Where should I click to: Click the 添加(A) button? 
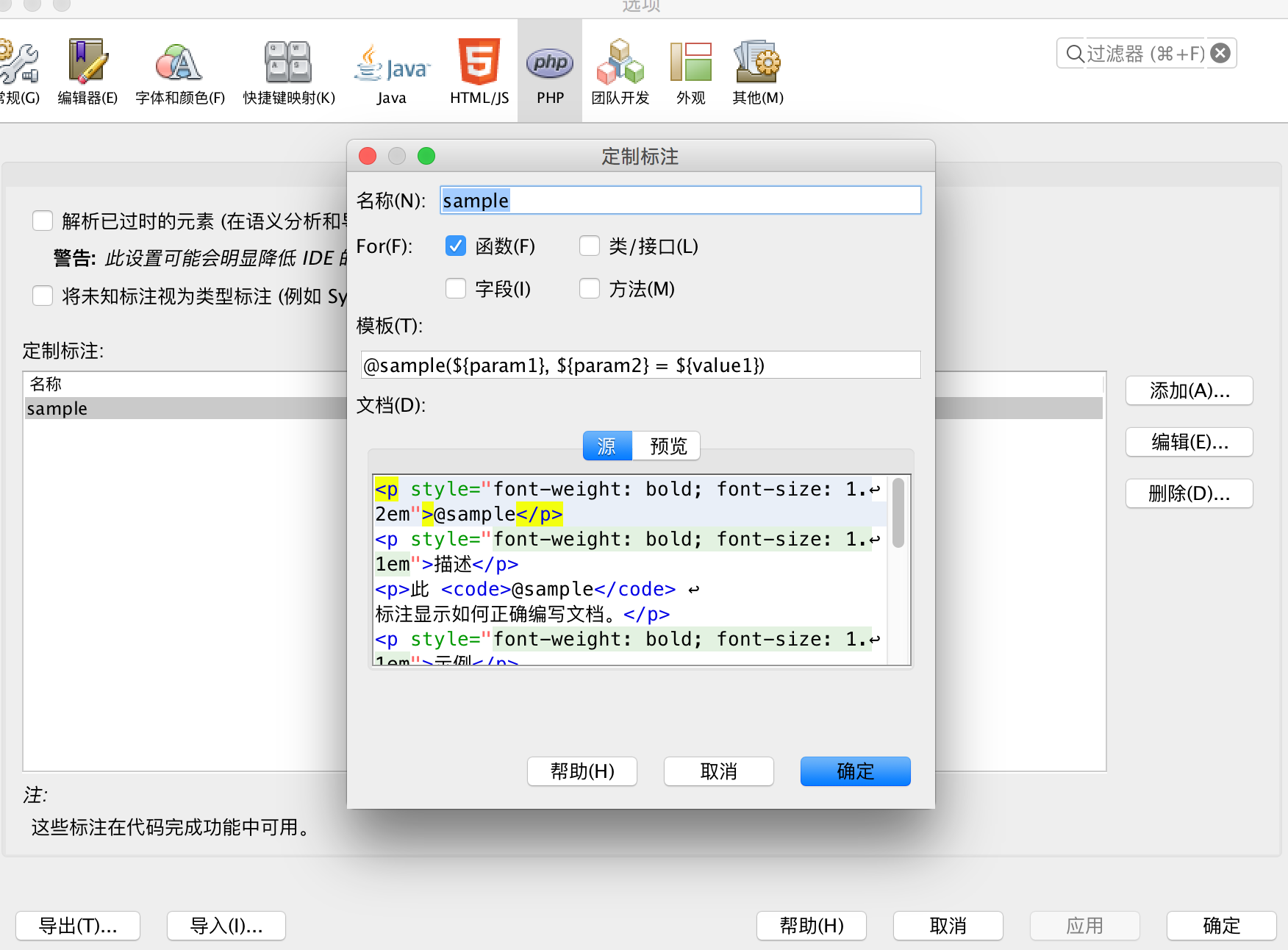[x=1188, y=390]
